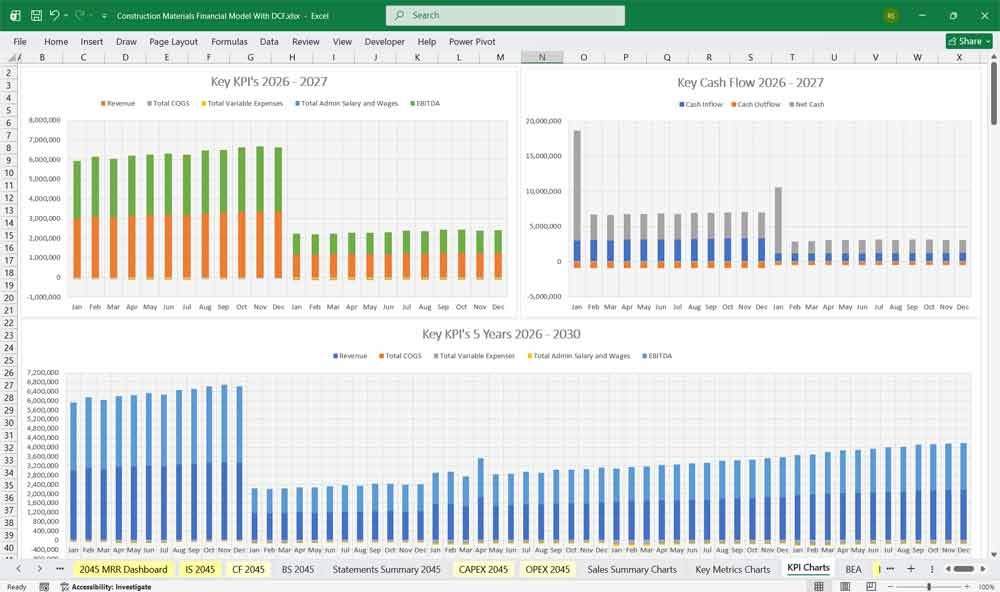Open the Developer ribbon tab
The width and height of the screenshot is (1000, 592).
pyautogui.click(x=384, y=41)
